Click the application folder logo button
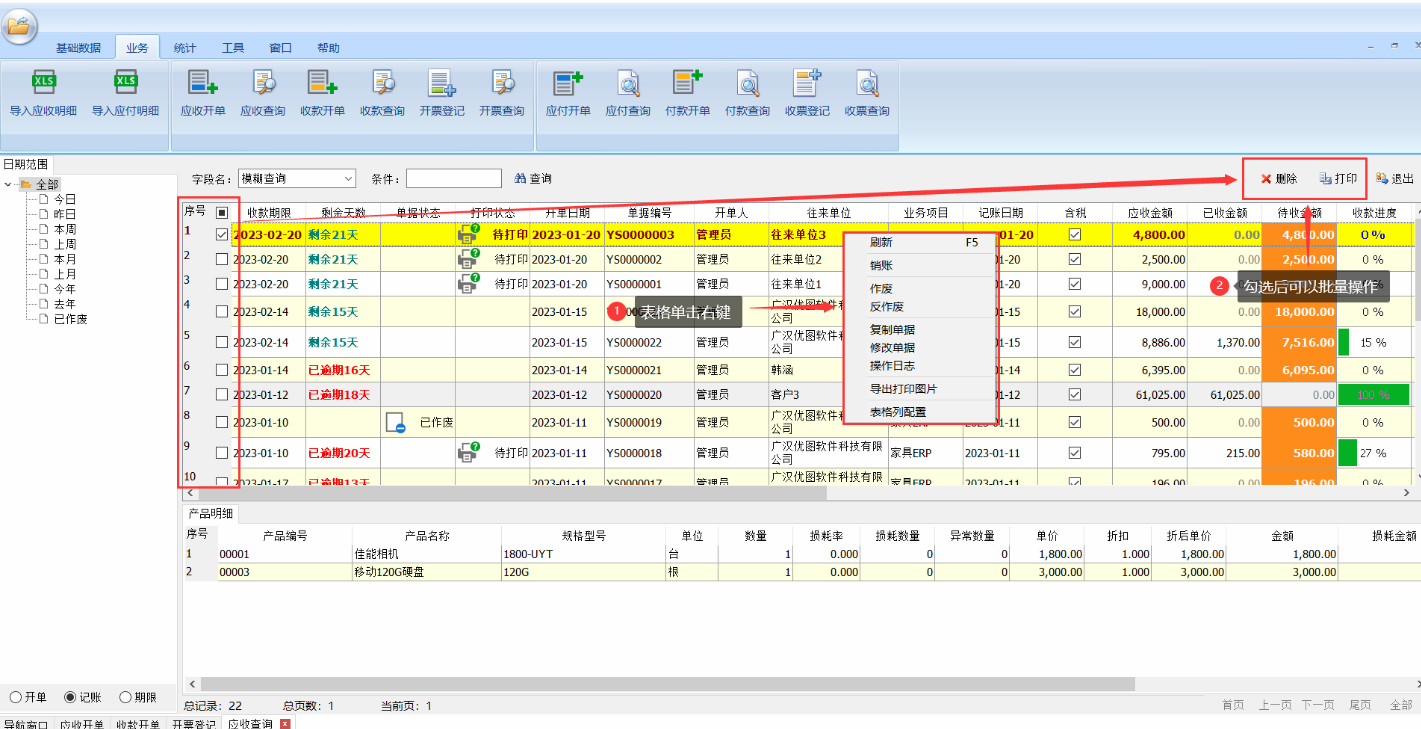Image resolution: width=1421 pixels, height=729 pixels. point(19,25)
